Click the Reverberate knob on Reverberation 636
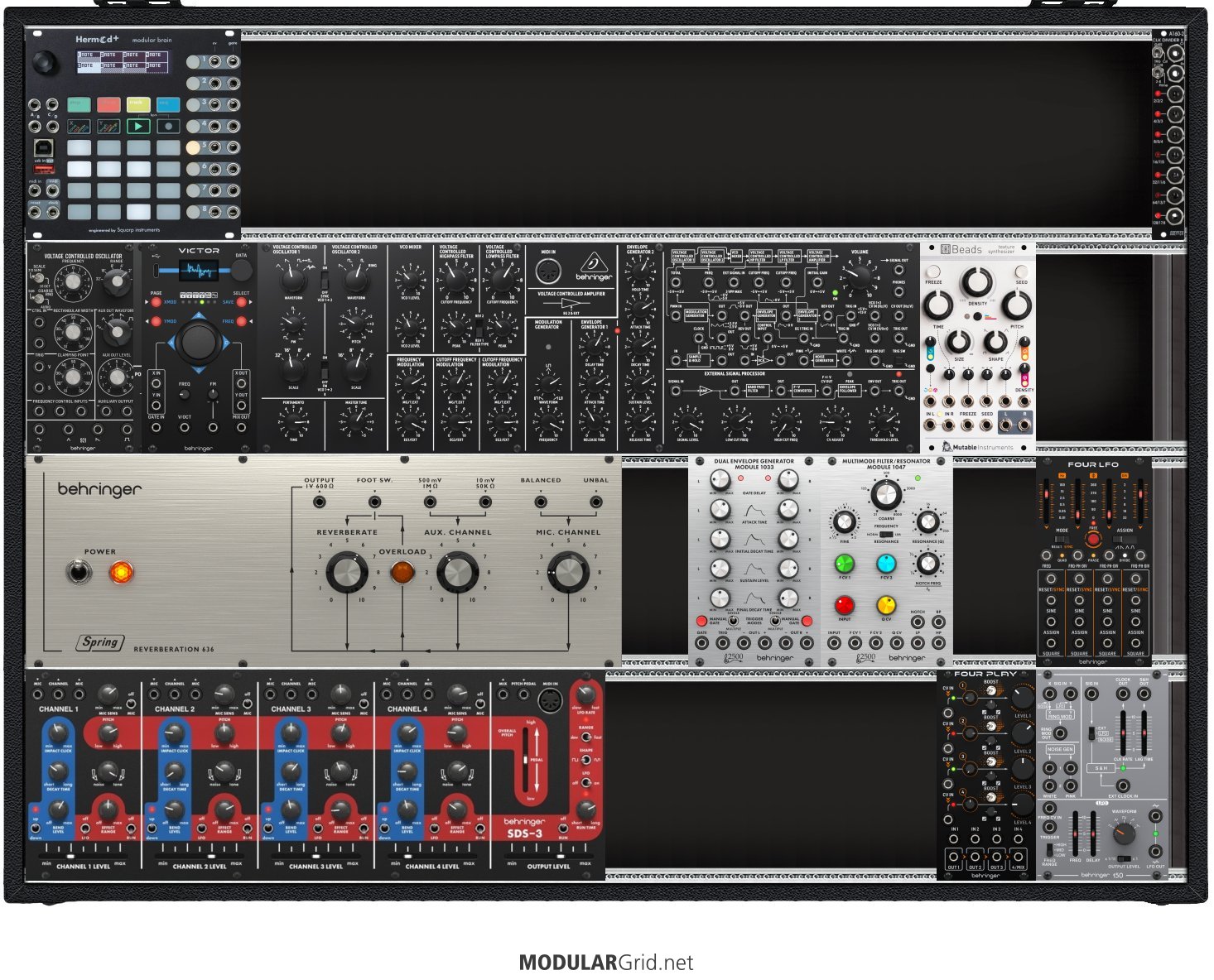 pyautogui.click(x=347, y=573)
